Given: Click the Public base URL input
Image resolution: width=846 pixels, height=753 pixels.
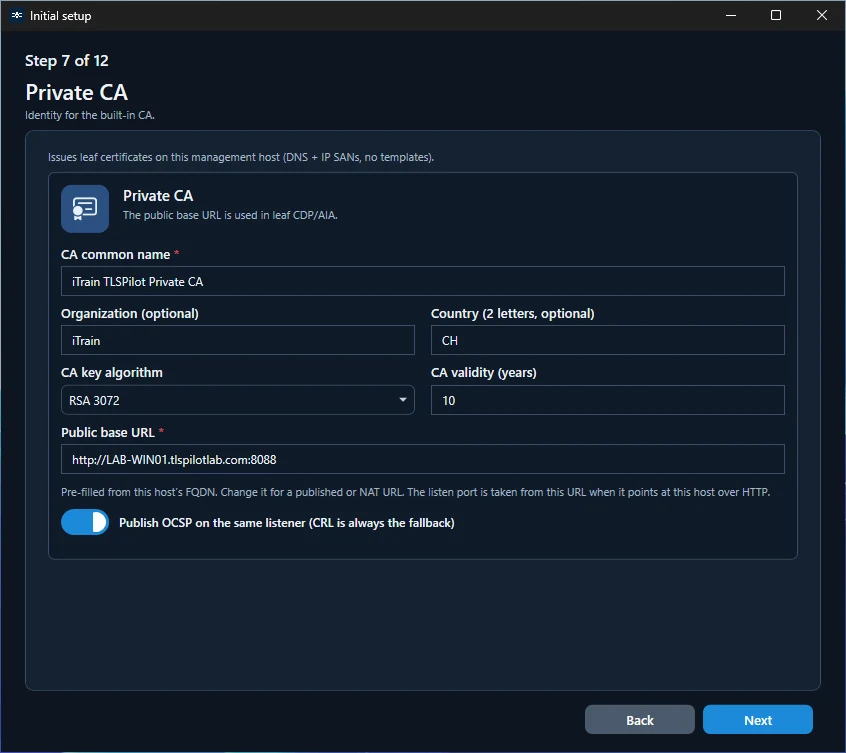Looking at the screenshot, I should (422, 459).
